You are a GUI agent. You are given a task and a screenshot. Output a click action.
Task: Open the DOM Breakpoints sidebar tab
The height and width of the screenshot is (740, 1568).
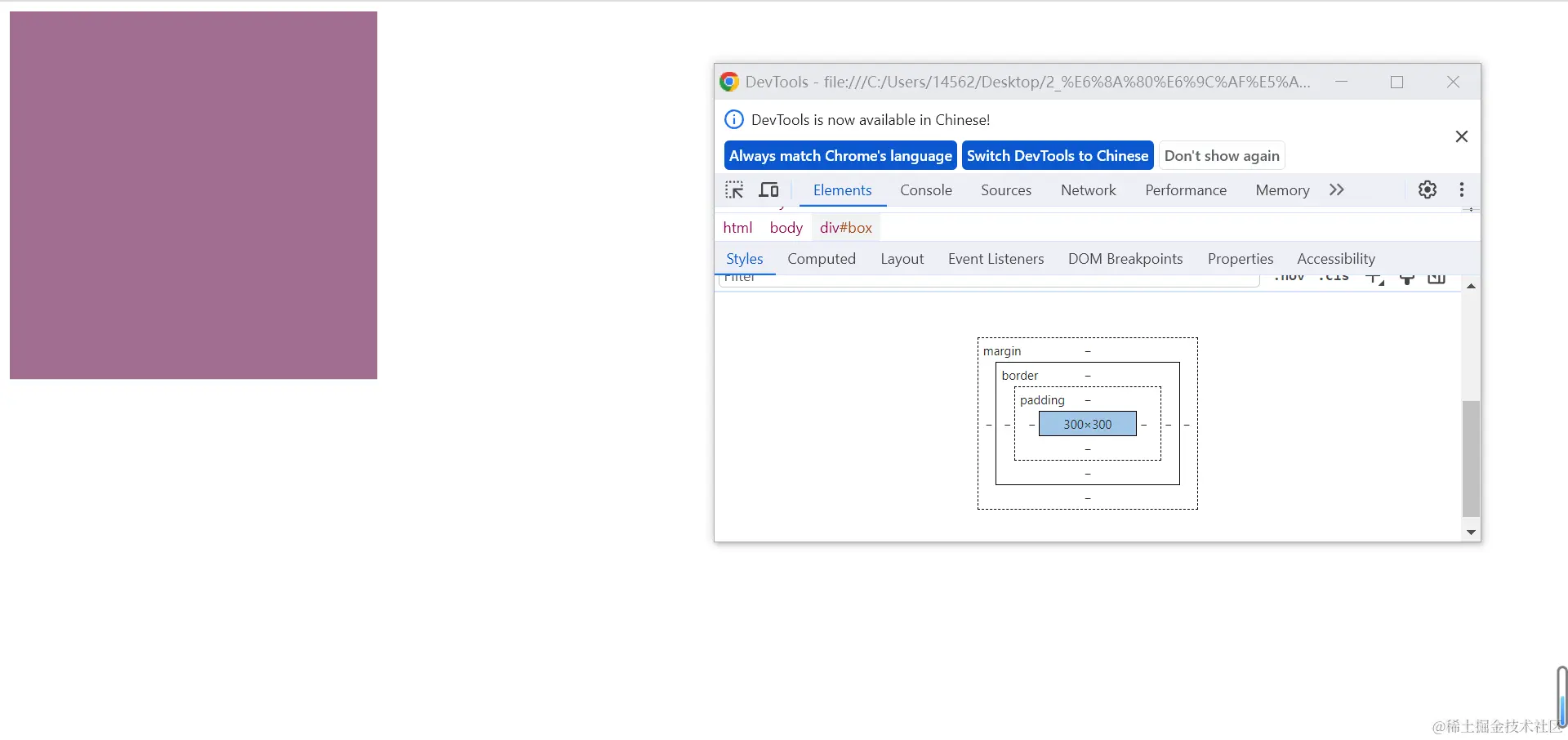pyautogui.click(x=1125, y=259)
